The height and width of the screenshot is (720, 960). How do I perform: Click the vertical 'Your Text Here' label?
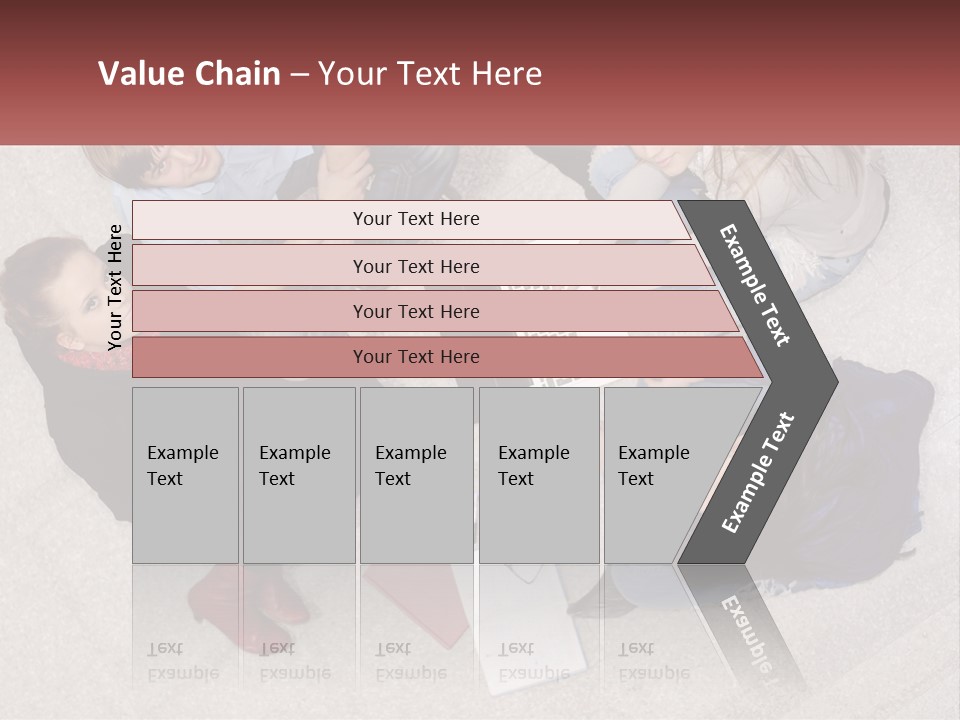click(115, 287)
